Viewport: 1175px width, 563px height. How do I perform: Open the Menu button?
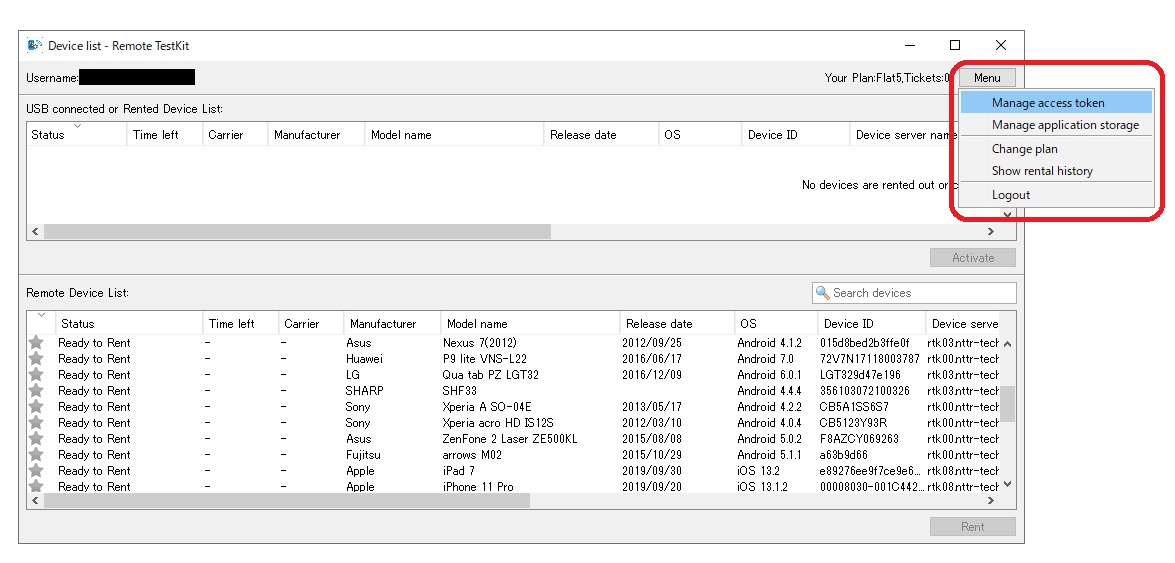987,77
